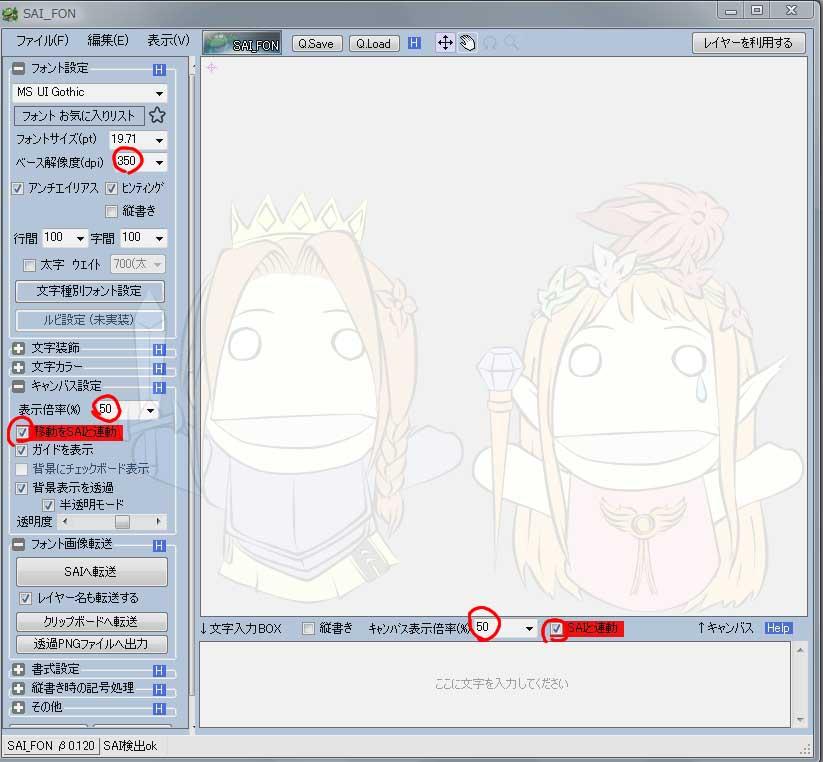This screenshot has width=823, height=762.
Task: Click the Help badge near キャンバス label
Action: tap(778, 628)
